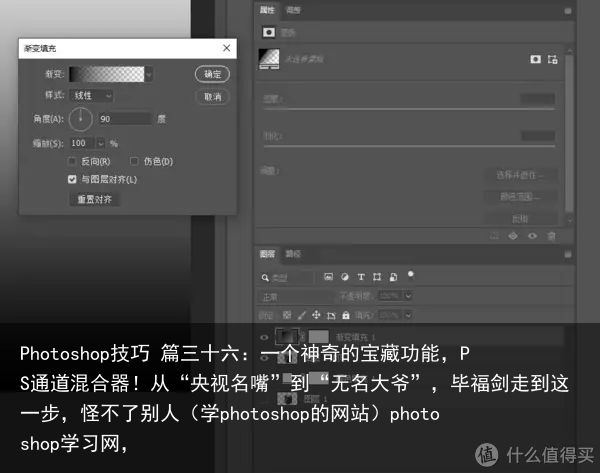This screenshot has height=473, width=600.
Task: Switch to the 通道 Channels tab
Action: 293,254
